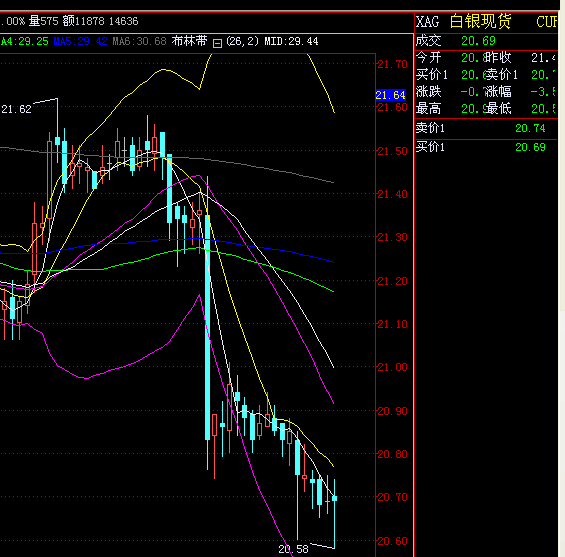Click the highlighted 21.64 price marker
The width and height of the screenshot is (565, 557).
coord(391,95)
